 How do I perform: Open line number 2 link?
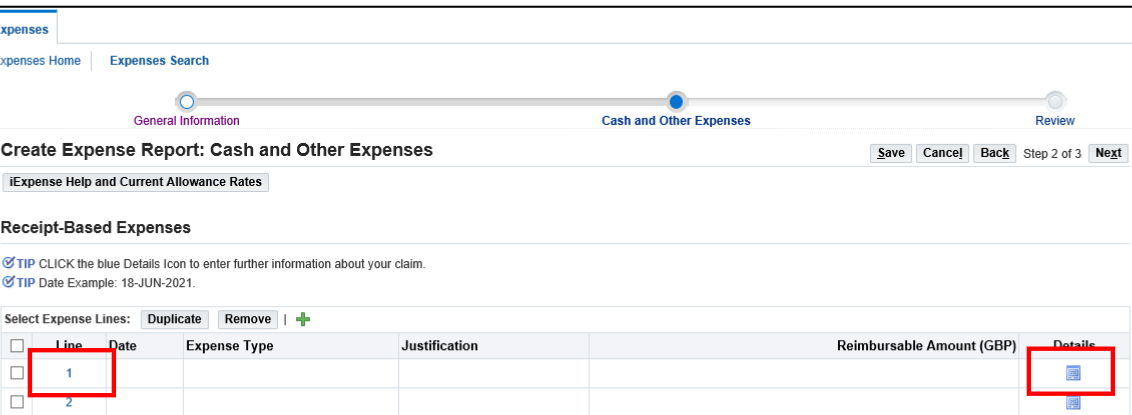(69, 403)
